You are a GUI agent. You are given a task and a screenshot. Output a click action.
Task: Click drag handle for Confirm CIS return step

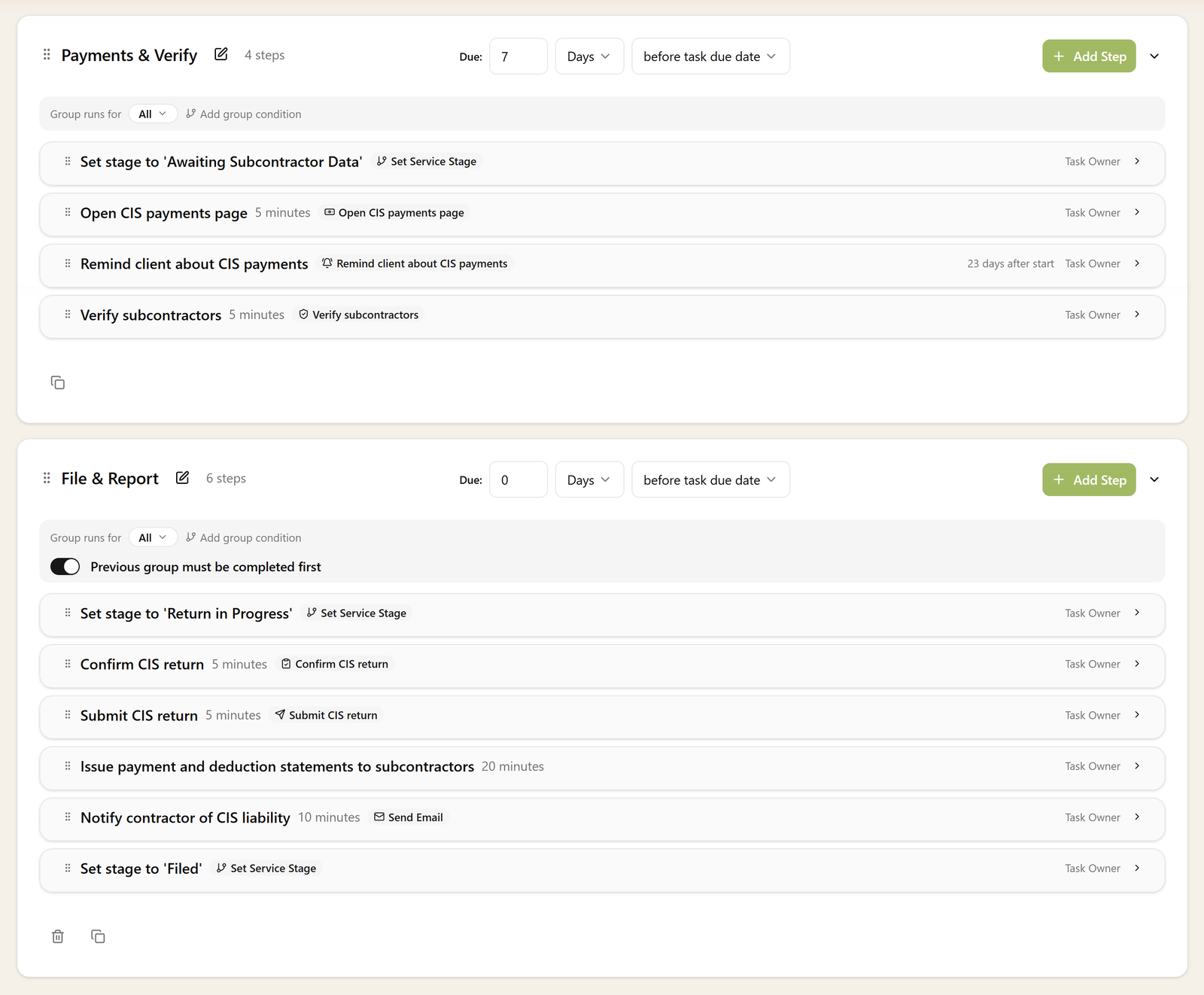tap(68, 664)
